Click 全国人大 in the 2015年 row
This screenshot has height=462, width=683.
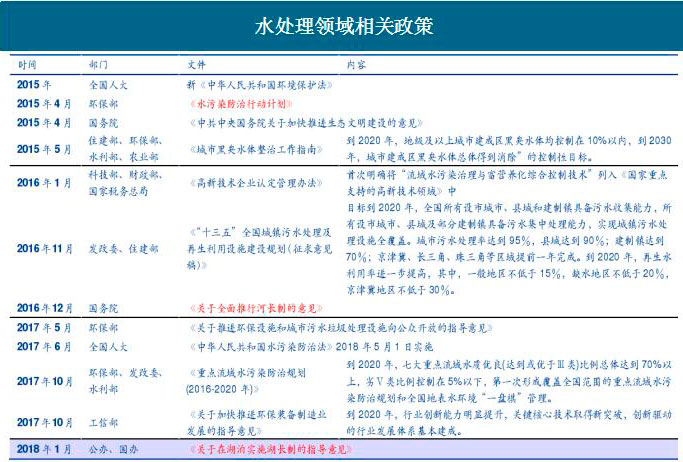click(108, 85)
